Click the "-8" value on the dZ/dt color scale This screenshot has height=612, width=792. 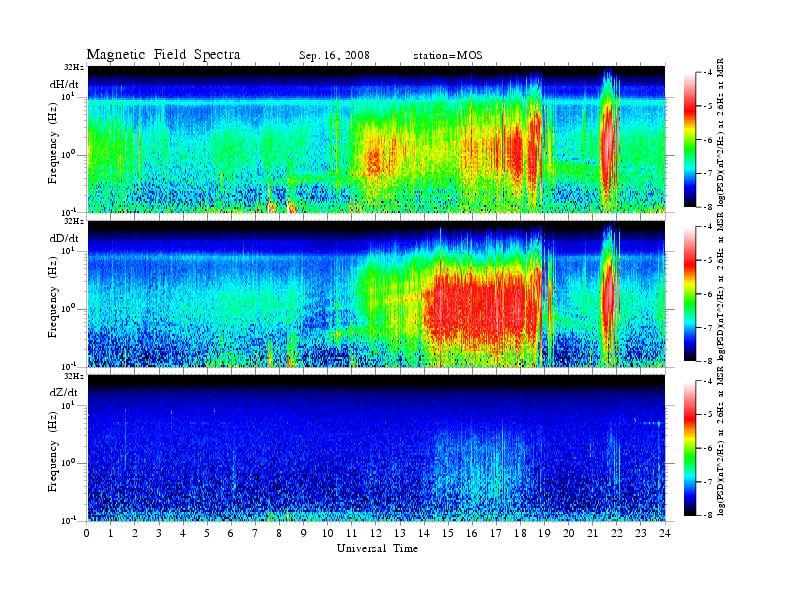coord(708,515)
